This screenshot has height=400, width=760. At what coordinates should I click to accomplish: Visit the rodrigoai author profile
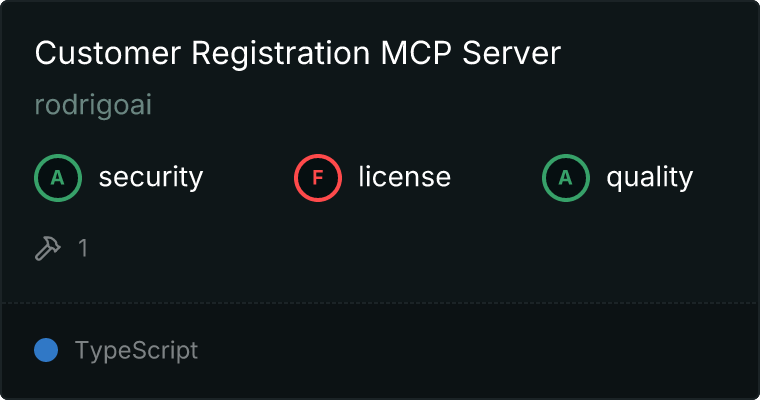[x=93, y=105]
